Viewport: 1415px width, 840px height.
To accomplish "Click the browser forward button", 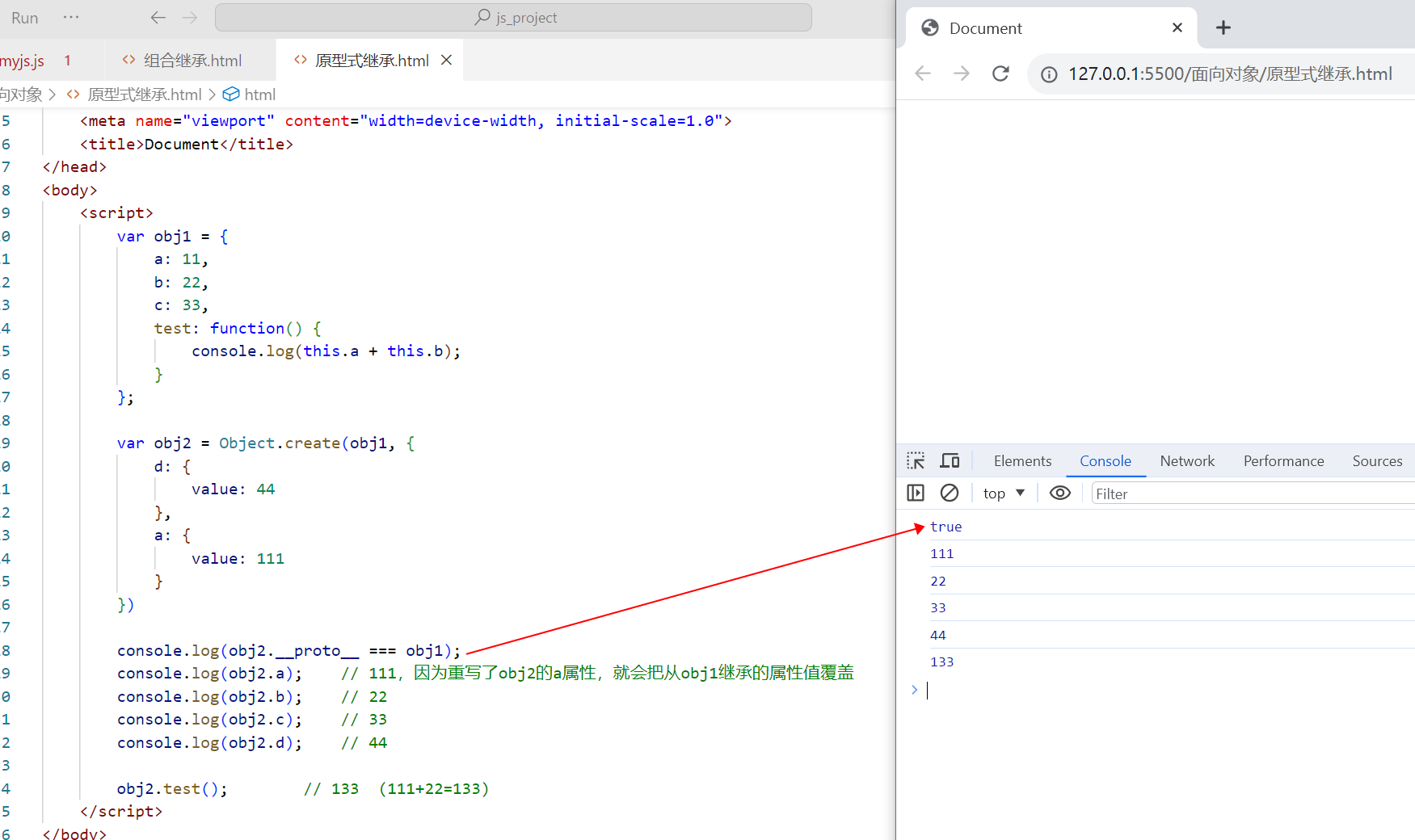I will coord(962,73).
